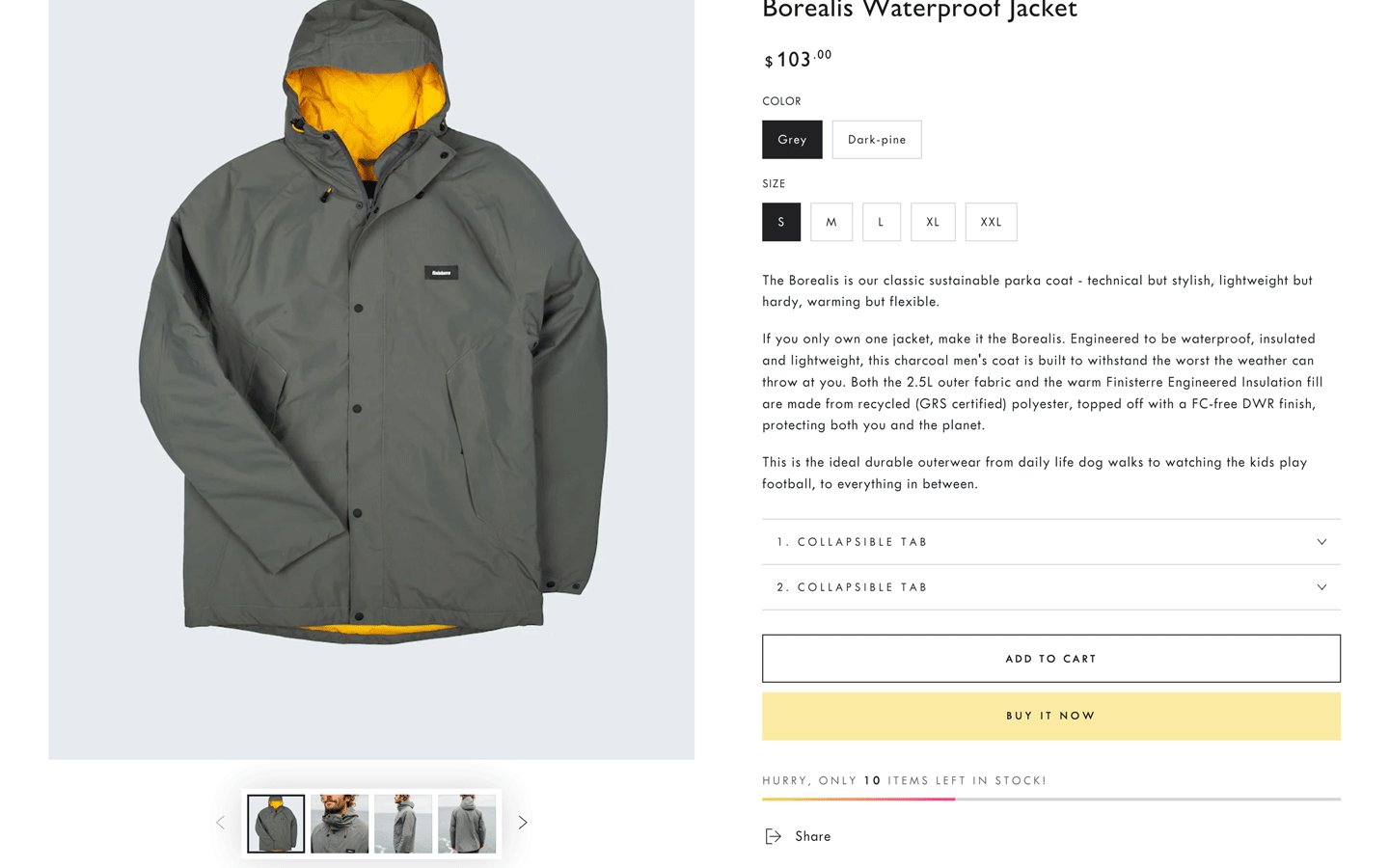Select the Dark-pine color option
Image resolution: width=1389 pixels, height=868 pixels.
876,140
